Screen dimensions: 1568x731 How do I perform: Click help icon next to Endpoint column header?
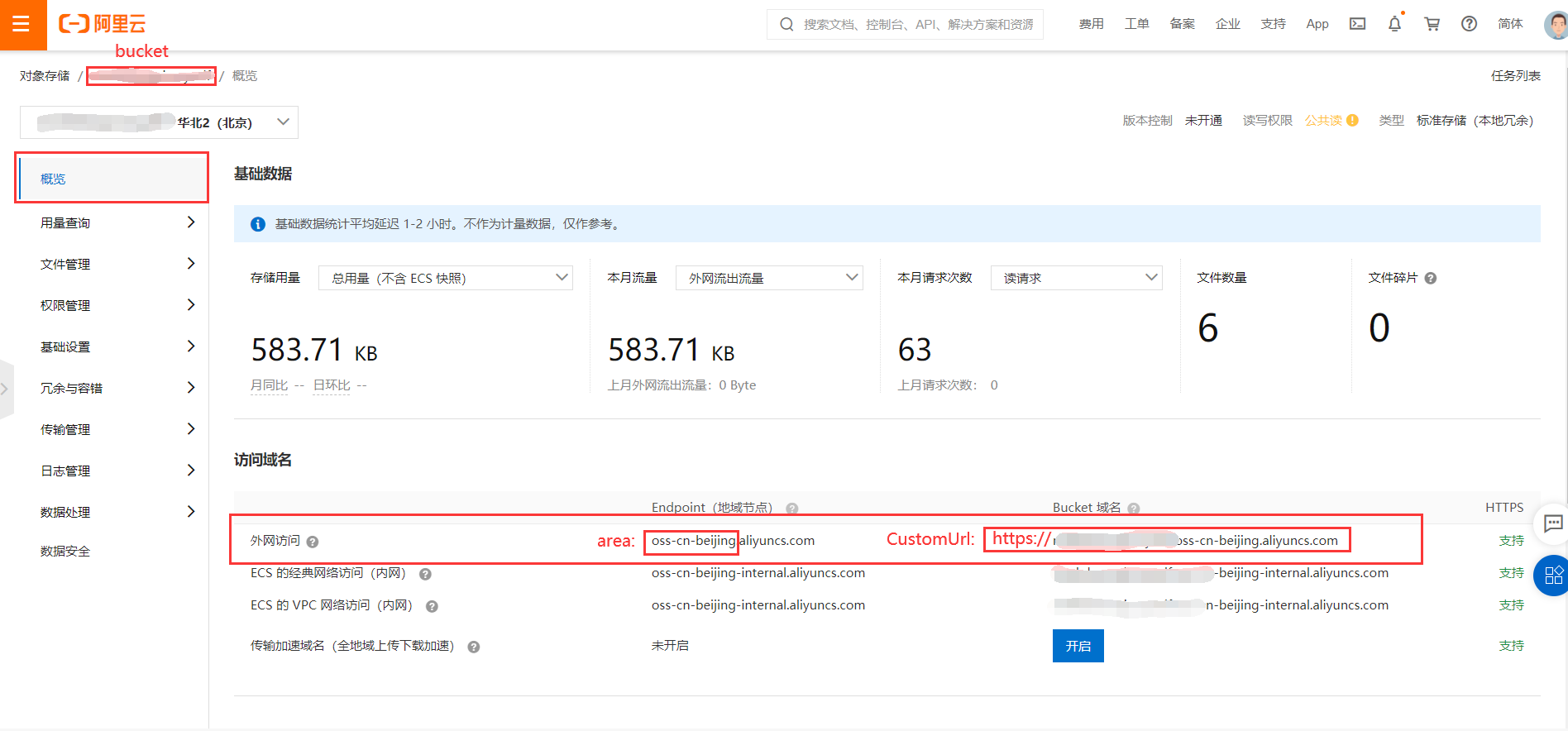pyautogui.click(x=791, y=509)
